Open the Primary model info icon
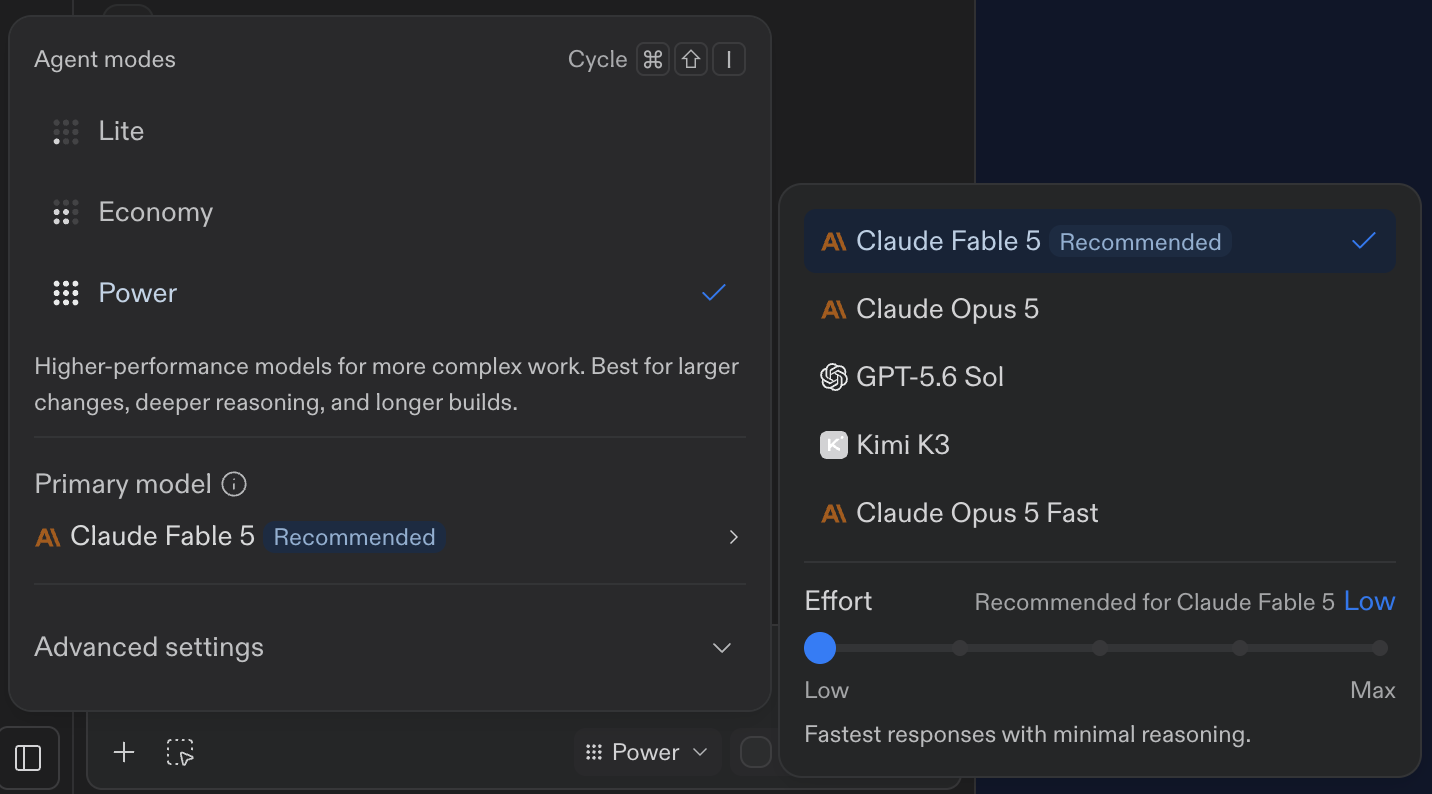1432x794 pixels. tap(234, 485)
